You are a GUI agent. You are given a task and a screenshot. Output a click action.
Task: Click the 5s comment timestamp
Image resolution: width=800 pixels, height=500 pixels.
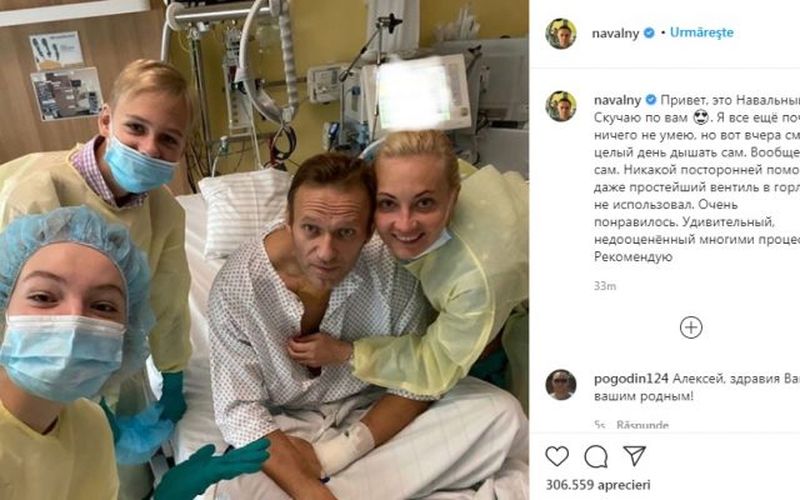[x=599, y=424]
